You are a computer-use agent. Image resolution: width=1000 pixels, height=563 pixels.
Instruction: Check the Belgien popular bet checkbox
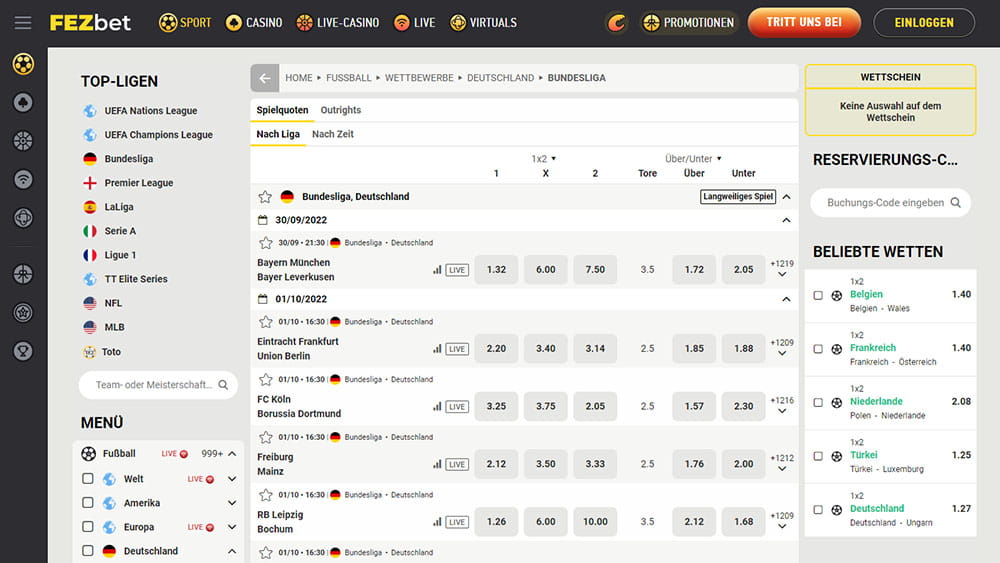click(x=818, y=295)
